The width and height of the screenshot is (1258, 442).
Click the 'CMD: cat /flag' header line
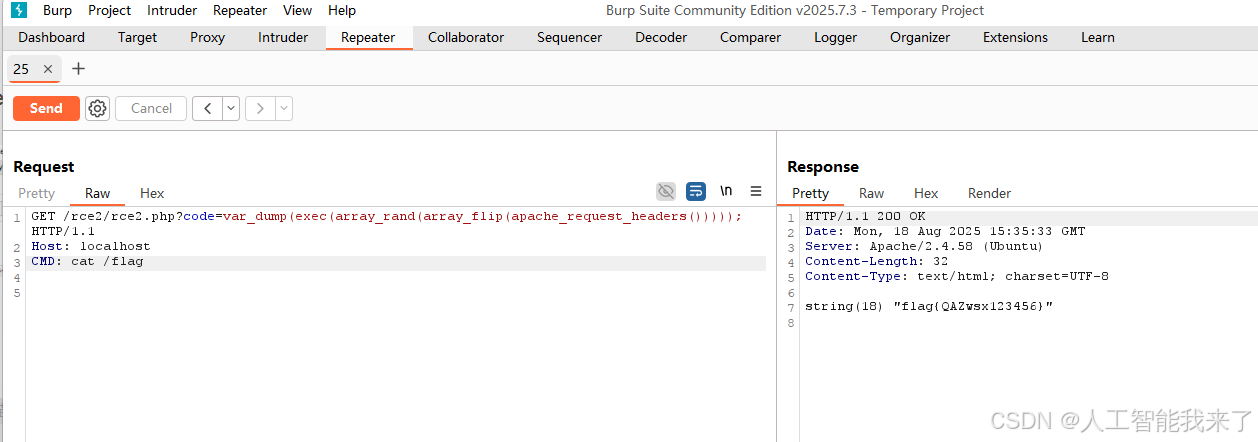point(87,261)
